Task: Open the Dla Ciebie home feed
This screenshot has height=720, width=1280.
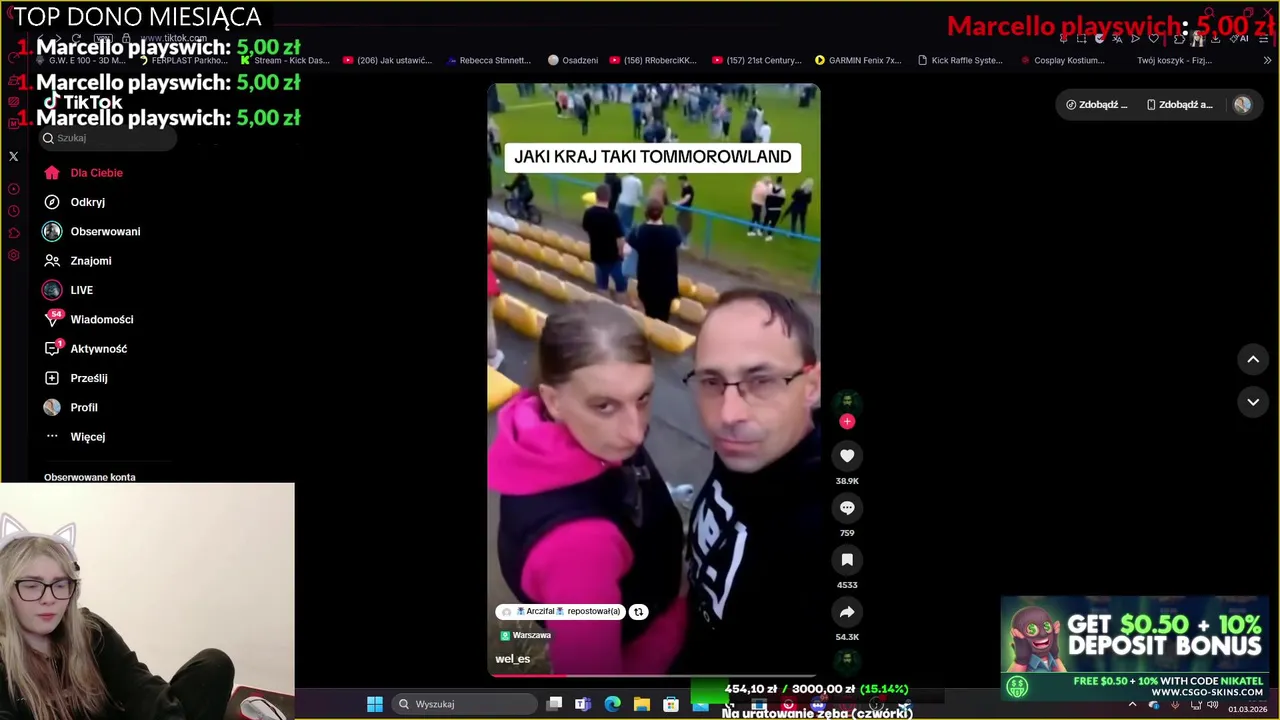Action: [96, 173]
